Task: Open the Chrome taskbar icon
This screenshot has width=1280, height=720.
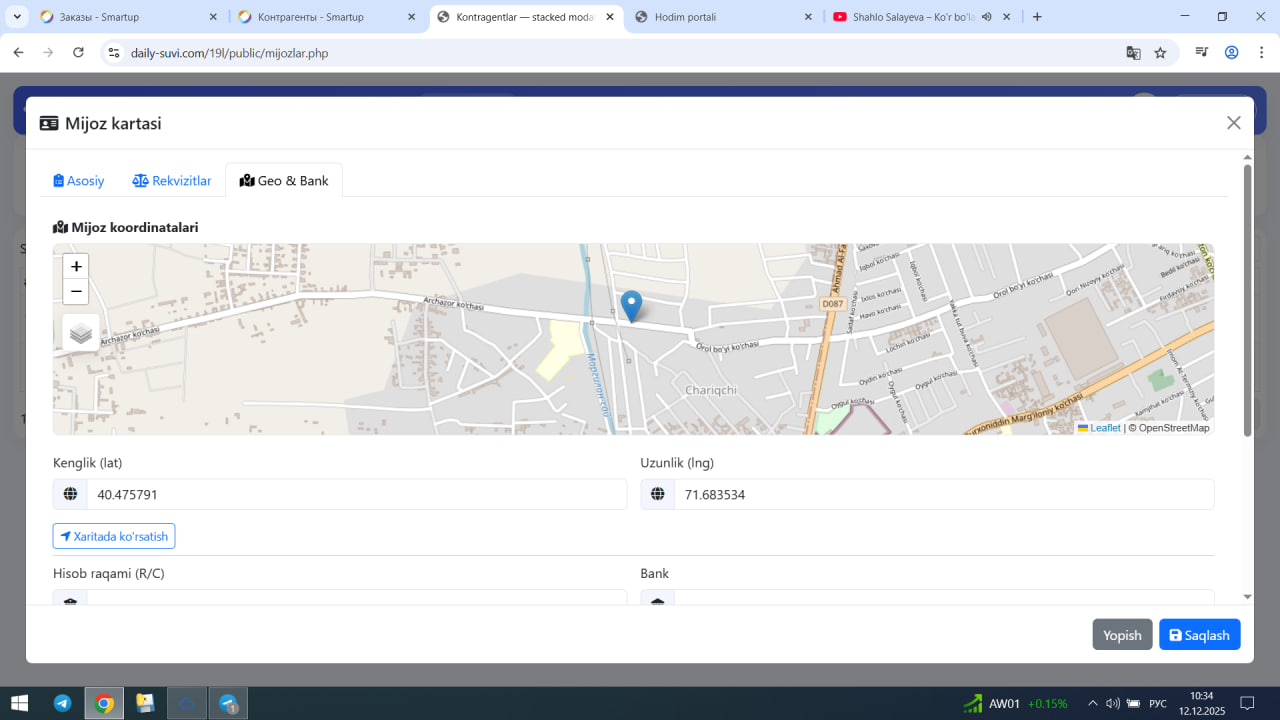Action: pos(104,703)
